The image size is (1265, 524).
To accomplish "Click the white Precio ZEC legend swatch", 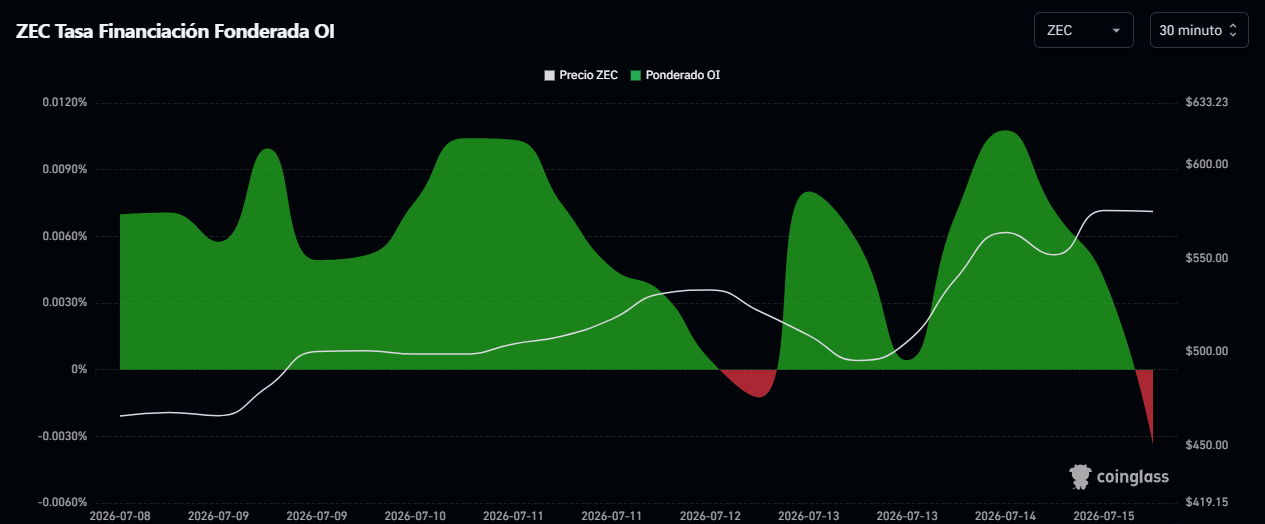I will (548, 75).
